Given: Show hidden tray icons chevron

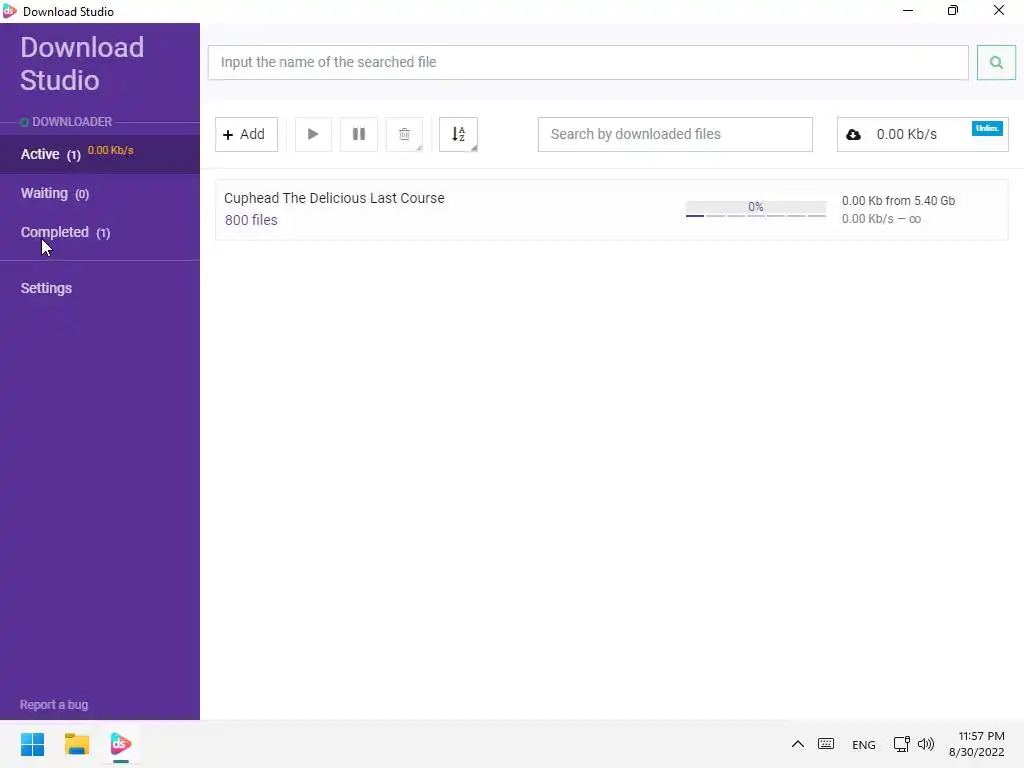Looking at the screenshot, I should coord(797,744).
